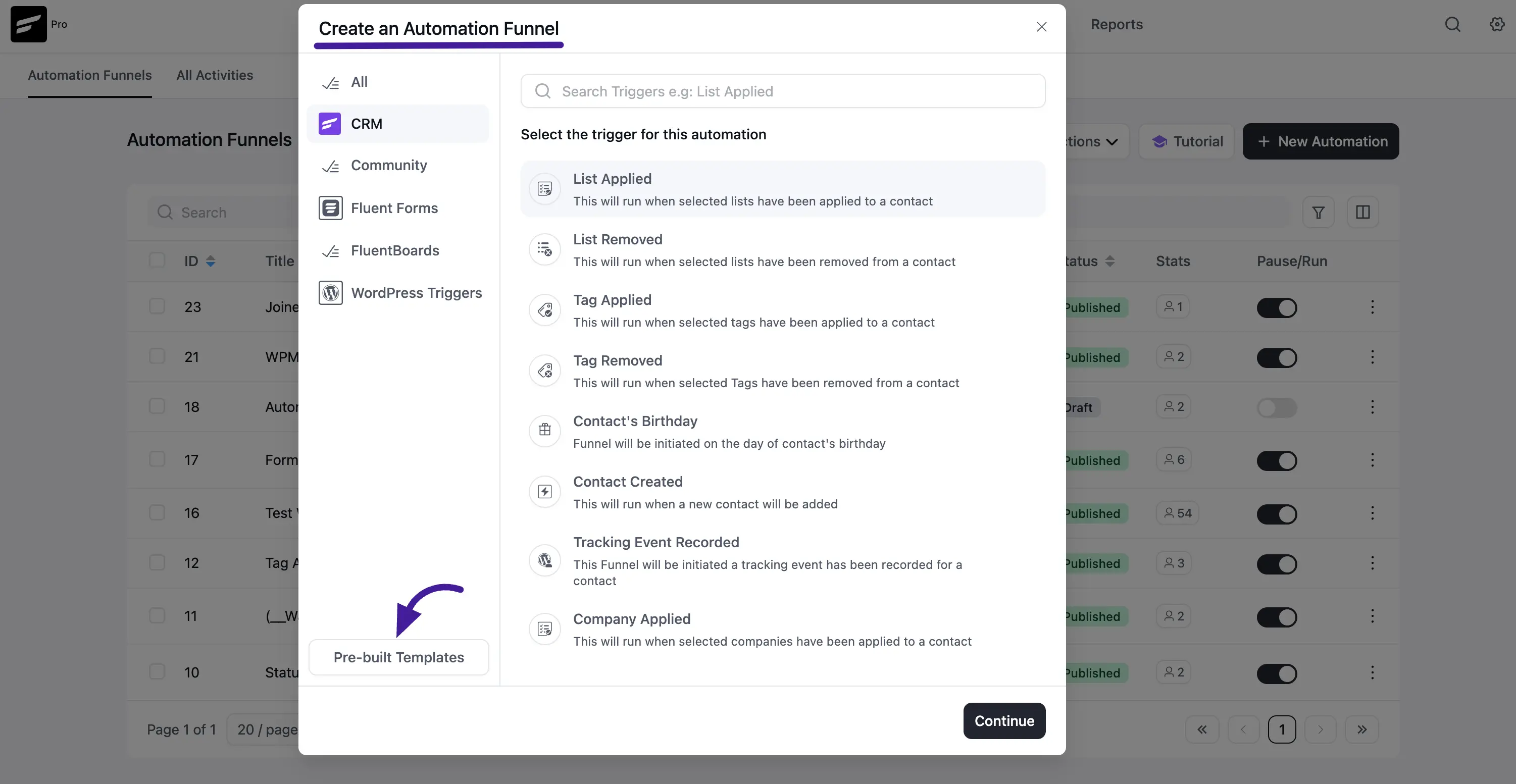
Task: Click the List Applied trigger icon
Action: (545, 189)
